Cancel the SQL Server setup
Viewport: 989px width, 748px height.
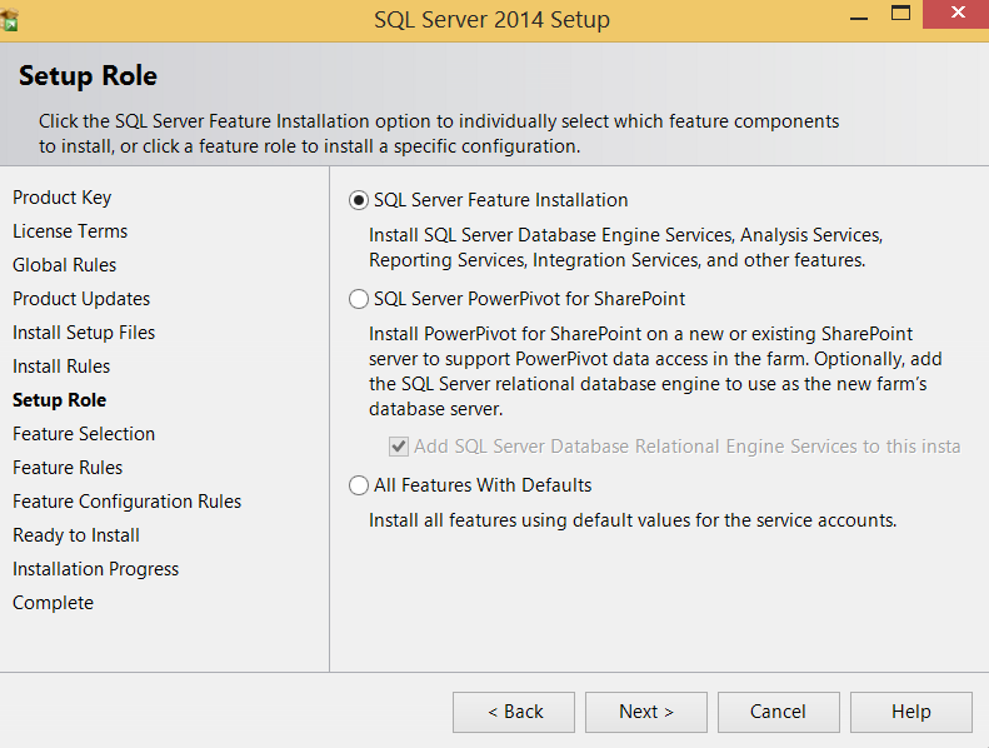tap(778, 712)
